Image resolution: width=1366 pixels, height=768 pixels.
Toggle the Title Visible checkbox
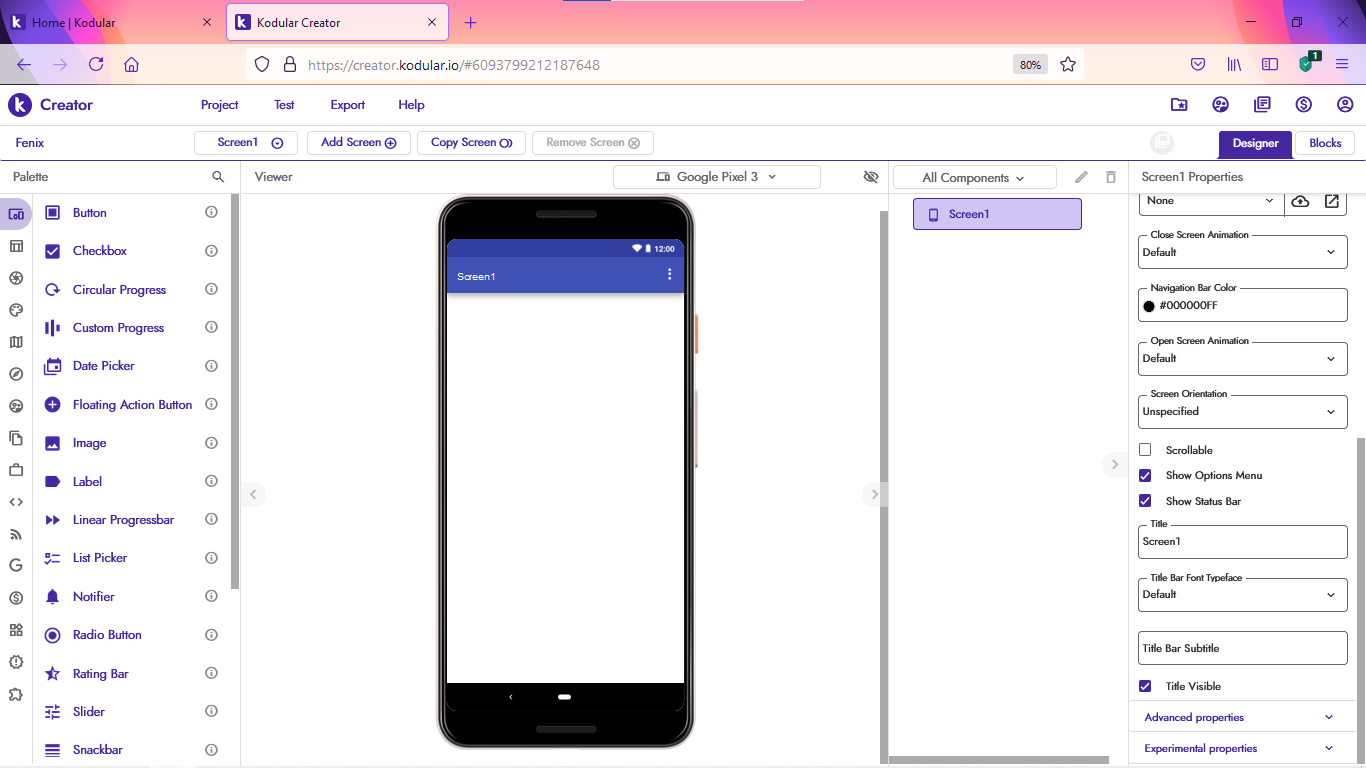[x=1146, y=686]
